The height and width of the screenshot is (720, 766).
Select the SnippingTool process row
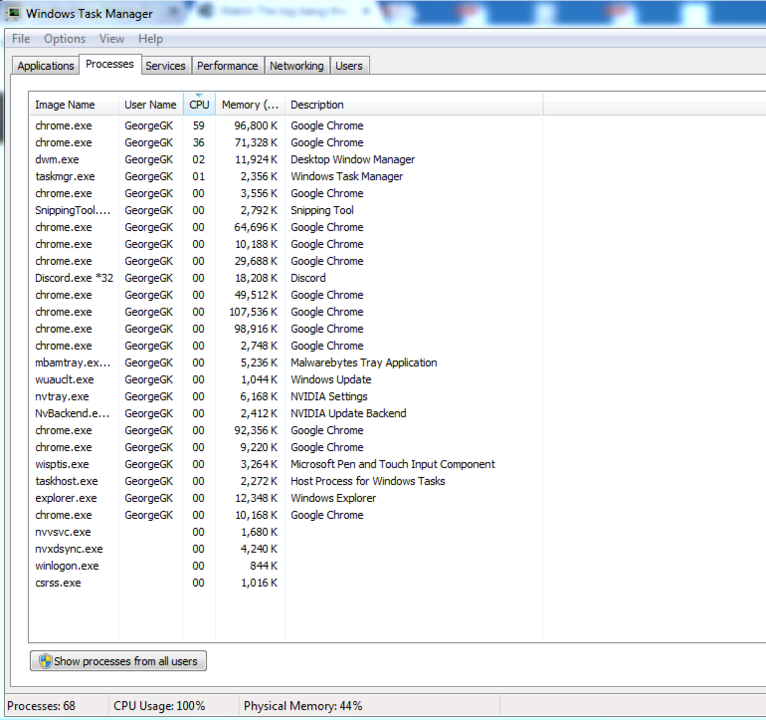(286, 210)
